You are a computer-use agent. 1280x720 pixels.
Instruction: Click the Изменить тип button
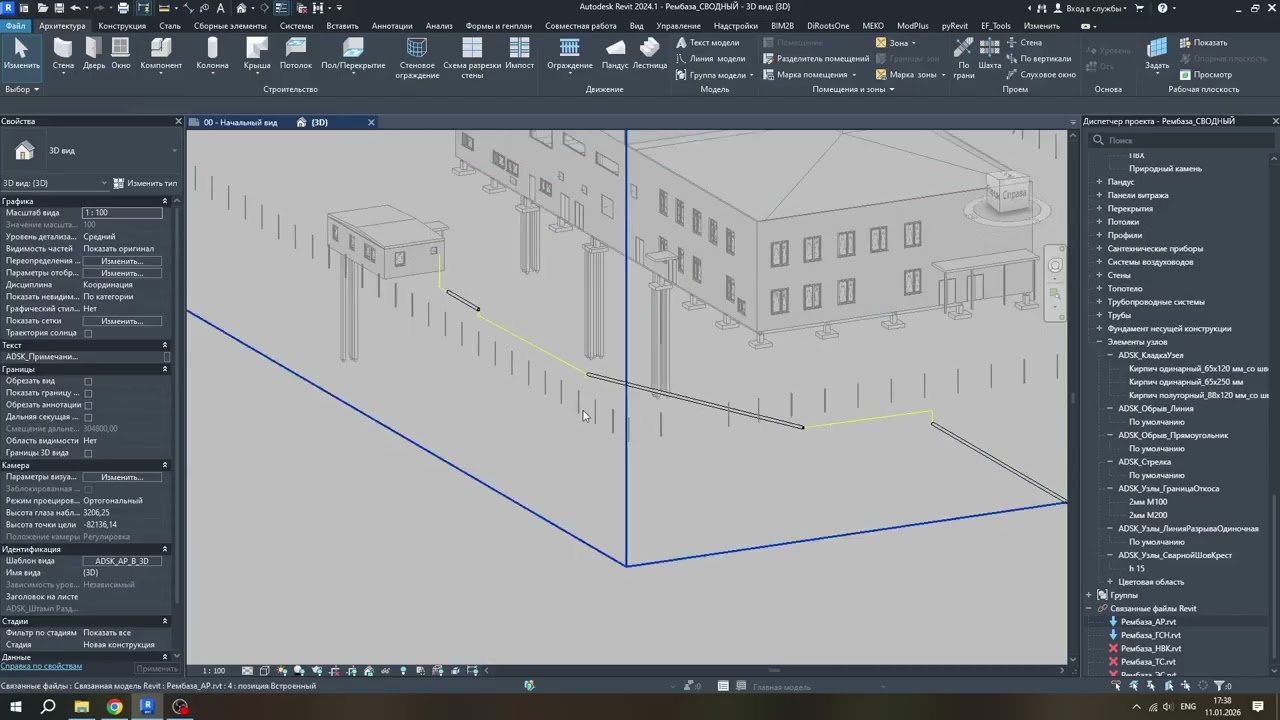pyautogui.click(x=145, y=183)
